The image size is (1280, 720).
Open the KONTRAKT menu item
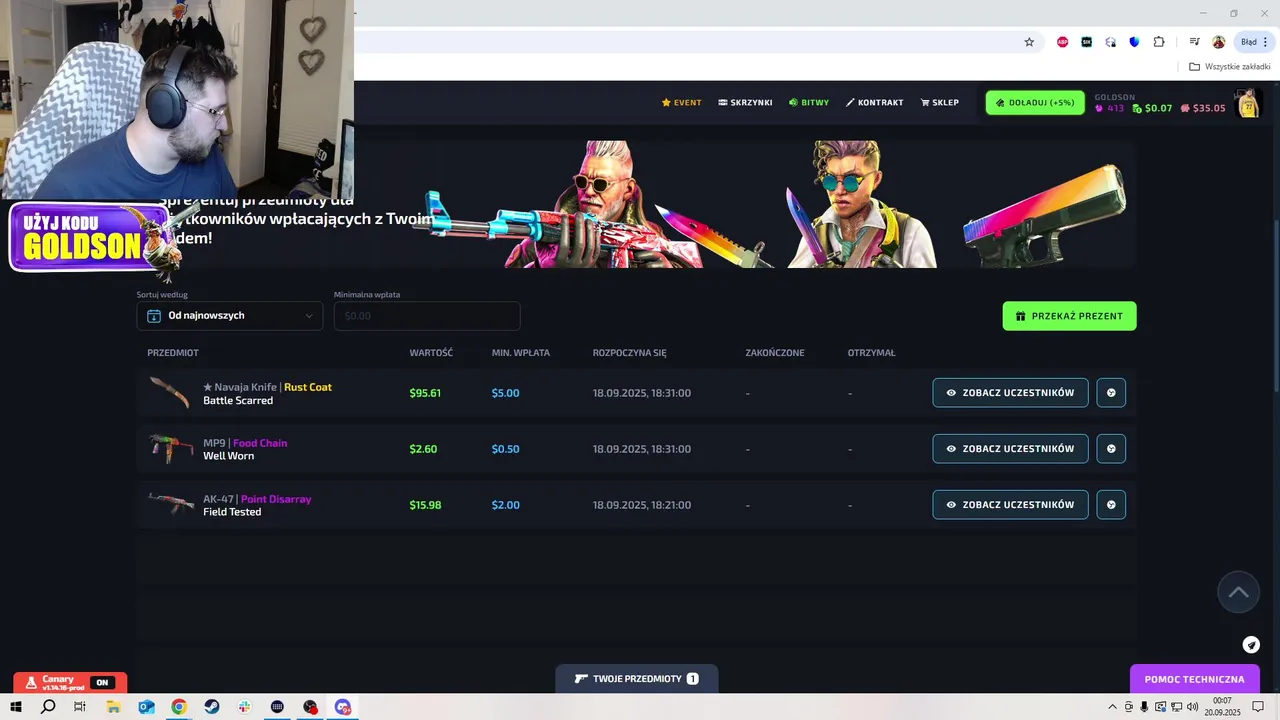(875, 102)
